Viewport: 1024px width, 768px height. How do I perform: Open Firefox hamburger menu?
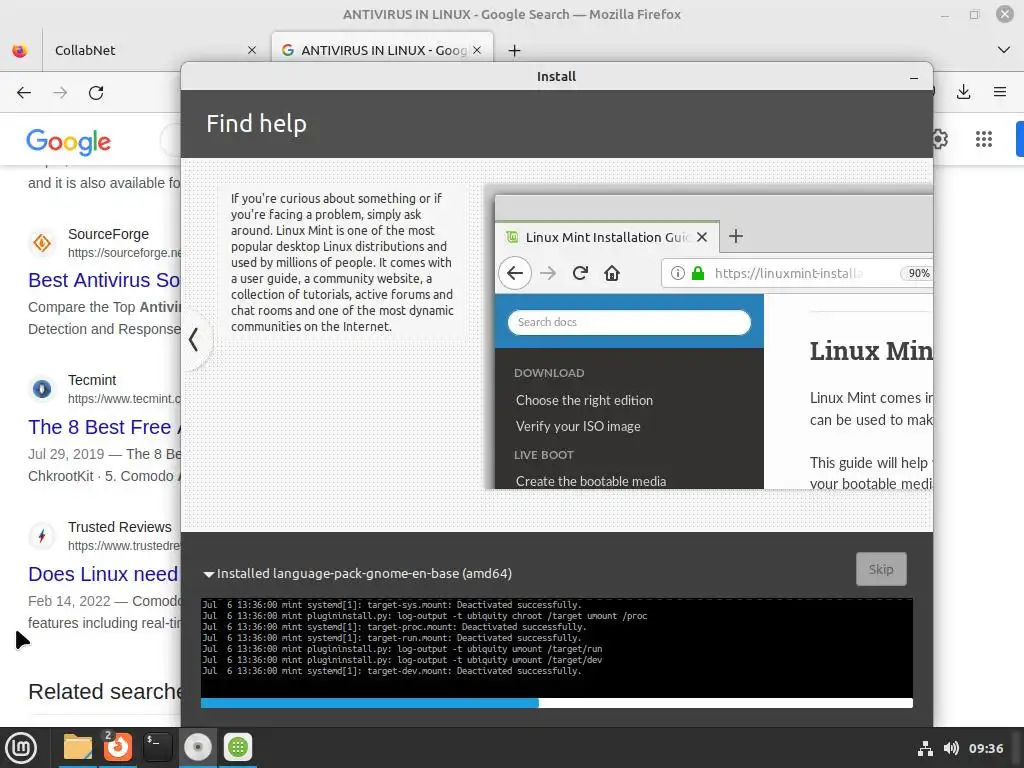(x=1000, y=92)
